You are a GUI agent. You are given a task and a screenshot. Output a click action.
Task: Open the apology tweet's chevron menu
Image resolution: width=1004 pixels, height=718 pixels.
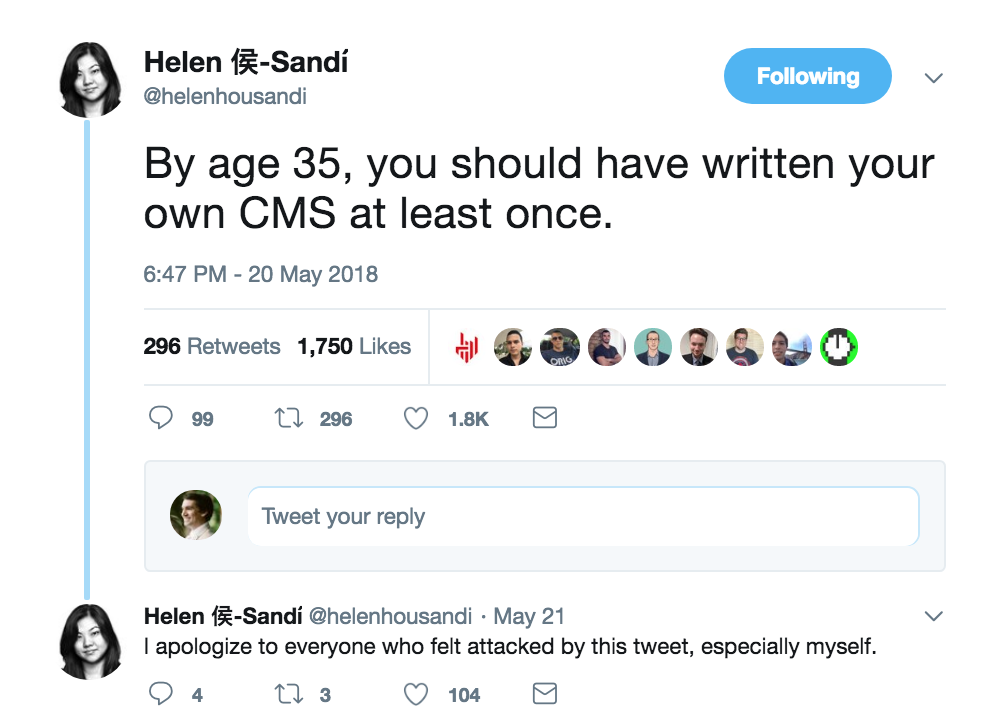tap(934, 616)
